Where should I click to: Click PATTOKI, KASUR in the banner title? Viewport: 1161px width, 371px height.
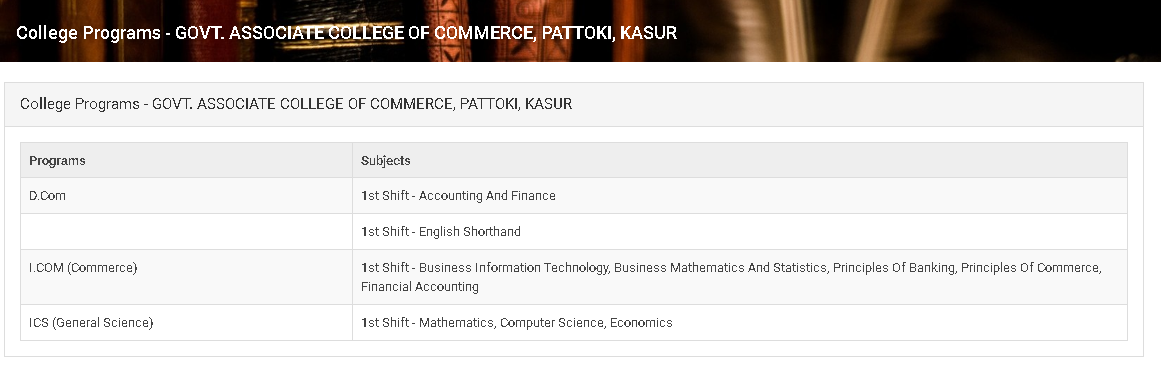coord(609,33)
